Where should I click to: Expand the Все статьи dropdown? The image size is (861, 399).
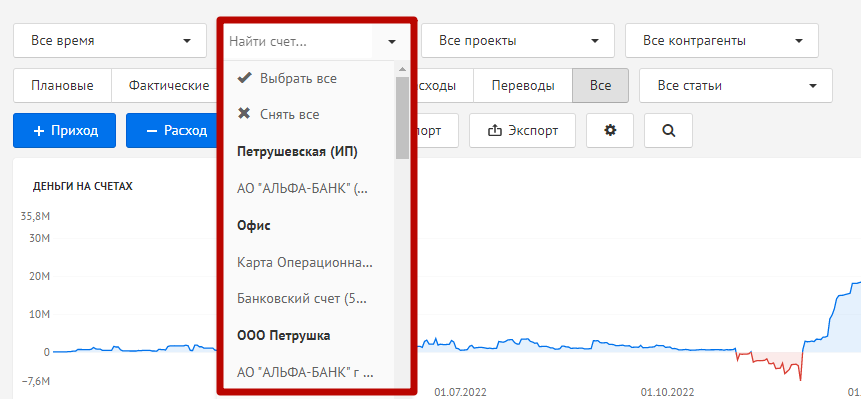[x=736, y=86]
